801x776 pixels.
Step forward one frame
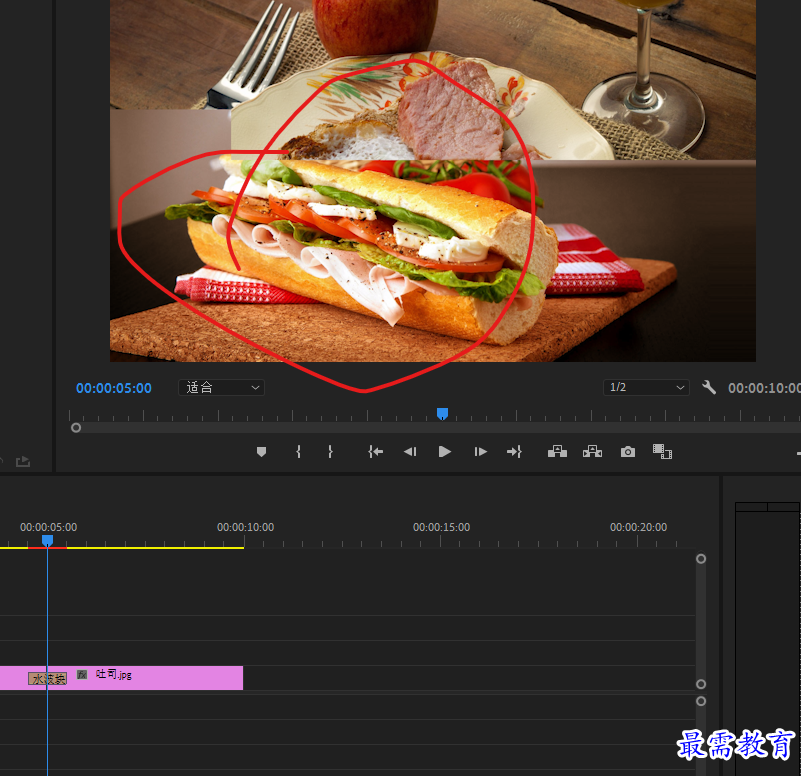point(480,452)
